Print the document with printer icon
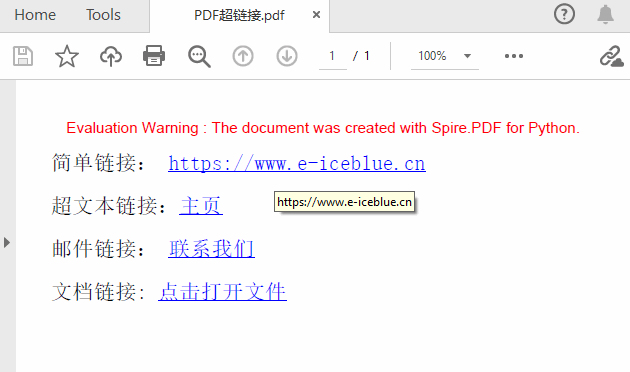Screen dimensions: 630x372 154,55
